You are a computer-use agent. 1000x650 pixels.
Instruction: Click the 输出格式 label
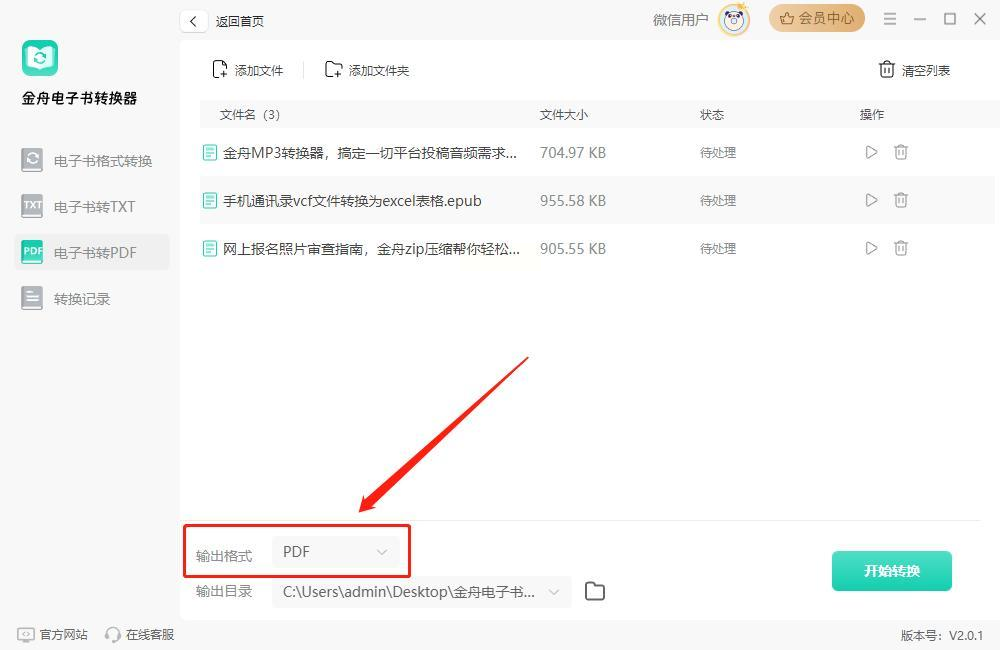pyautogui.click(x=224, y=556)
